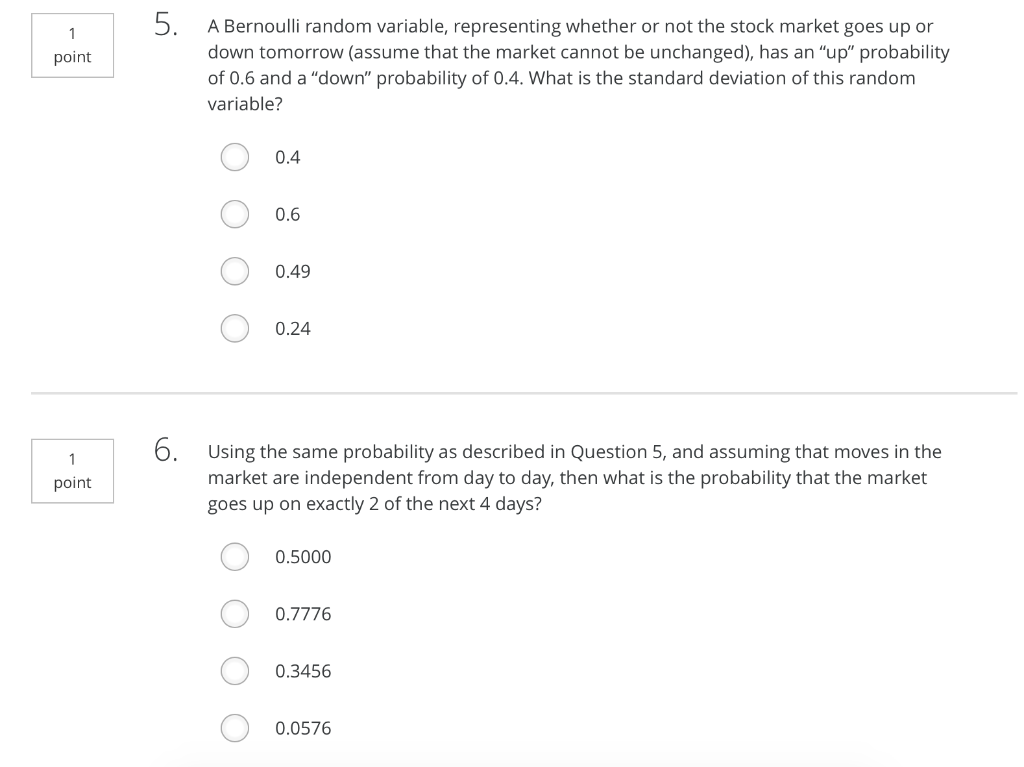Select the 0.3456 answer for Question 6
Viewport: 1024px width, 767px height.
pos(234,671)
